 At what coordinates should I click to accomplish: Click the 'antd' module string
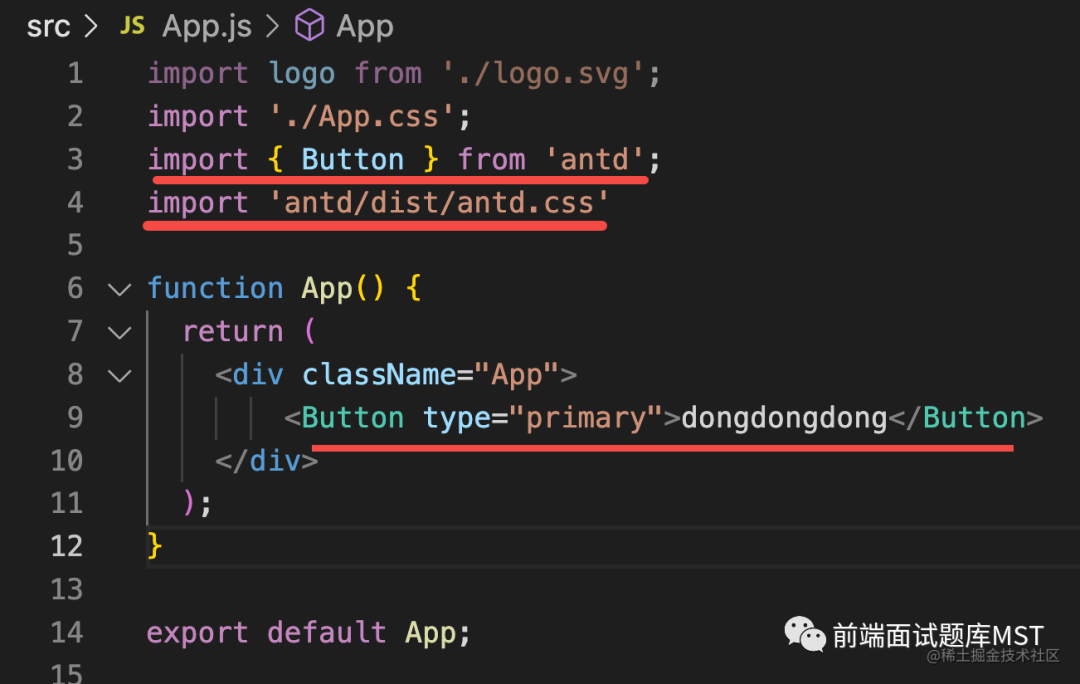(x=594, y=160)
